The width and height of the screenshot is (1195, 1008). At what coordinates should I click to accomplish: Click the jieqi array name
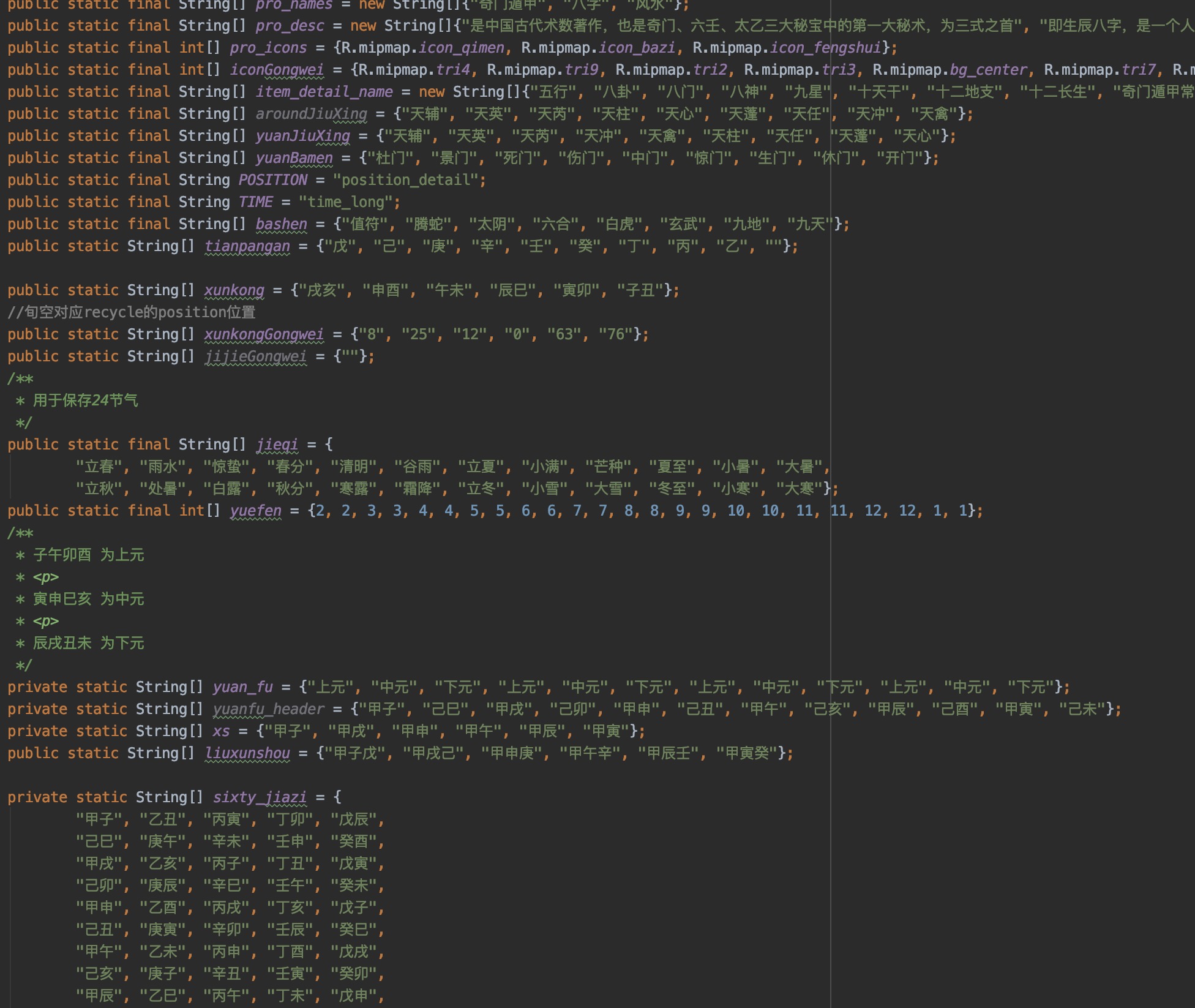point(277,445)
